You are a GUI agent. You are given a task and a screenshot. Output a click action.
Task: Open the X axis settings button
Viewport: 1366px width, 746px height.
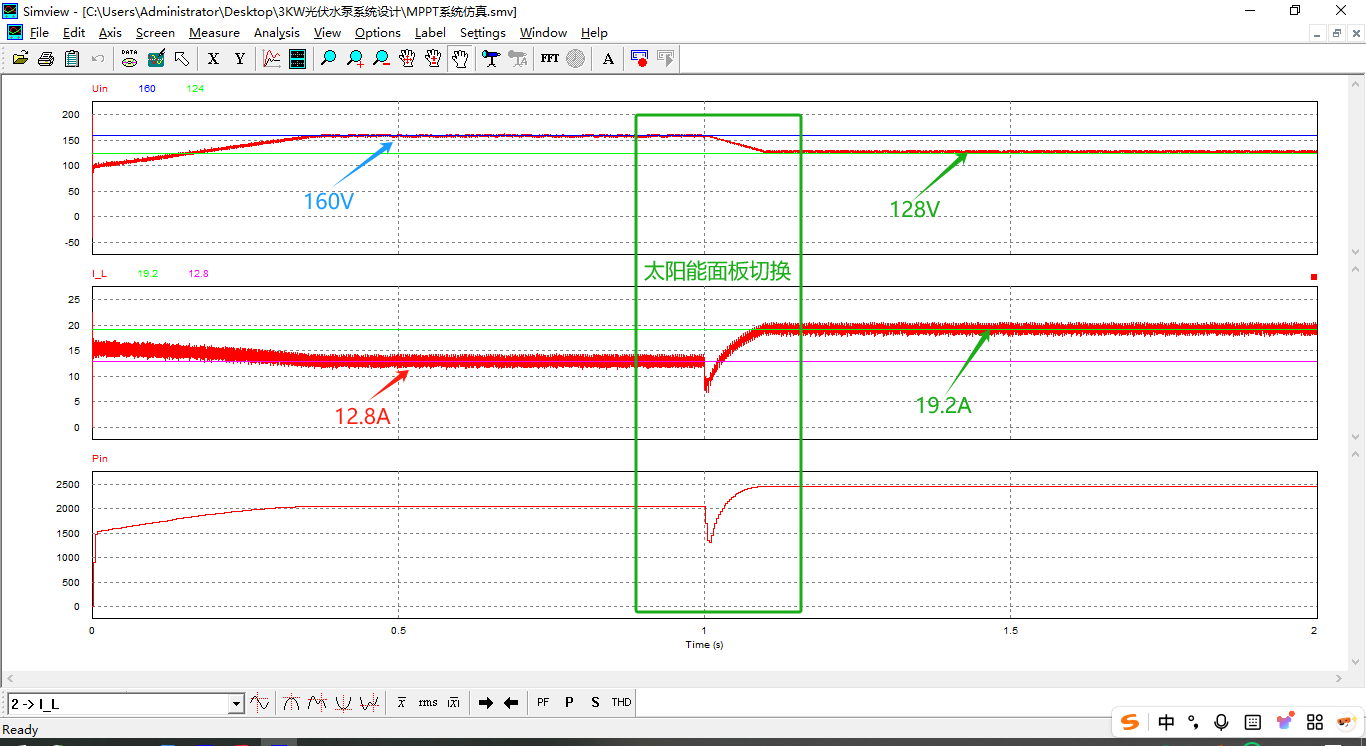click(213, 59)
